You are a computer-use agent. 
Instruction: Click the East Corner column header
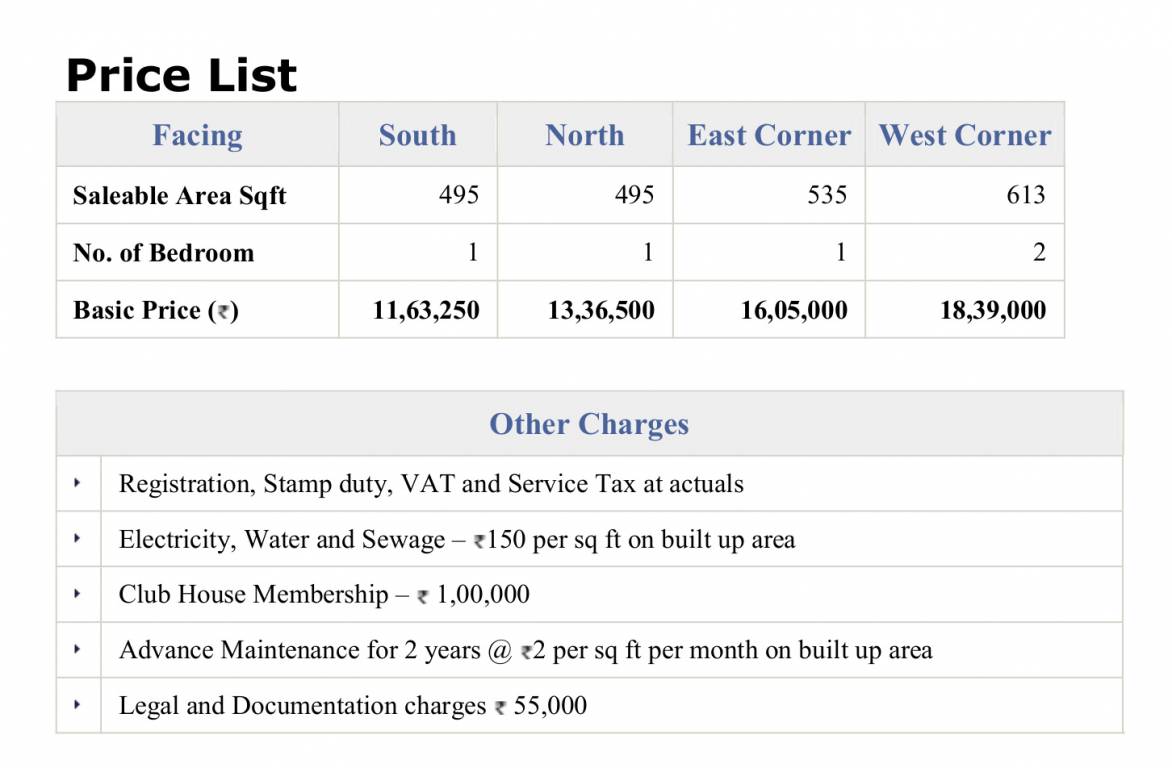click(769, 135)
